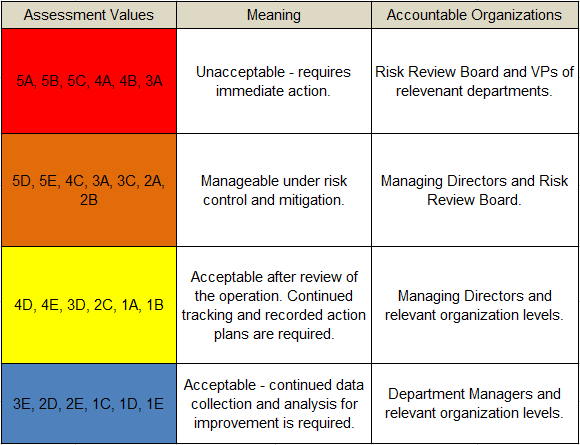Click the 'Risk Review Board and VPs' cell

tap(475, 81)
